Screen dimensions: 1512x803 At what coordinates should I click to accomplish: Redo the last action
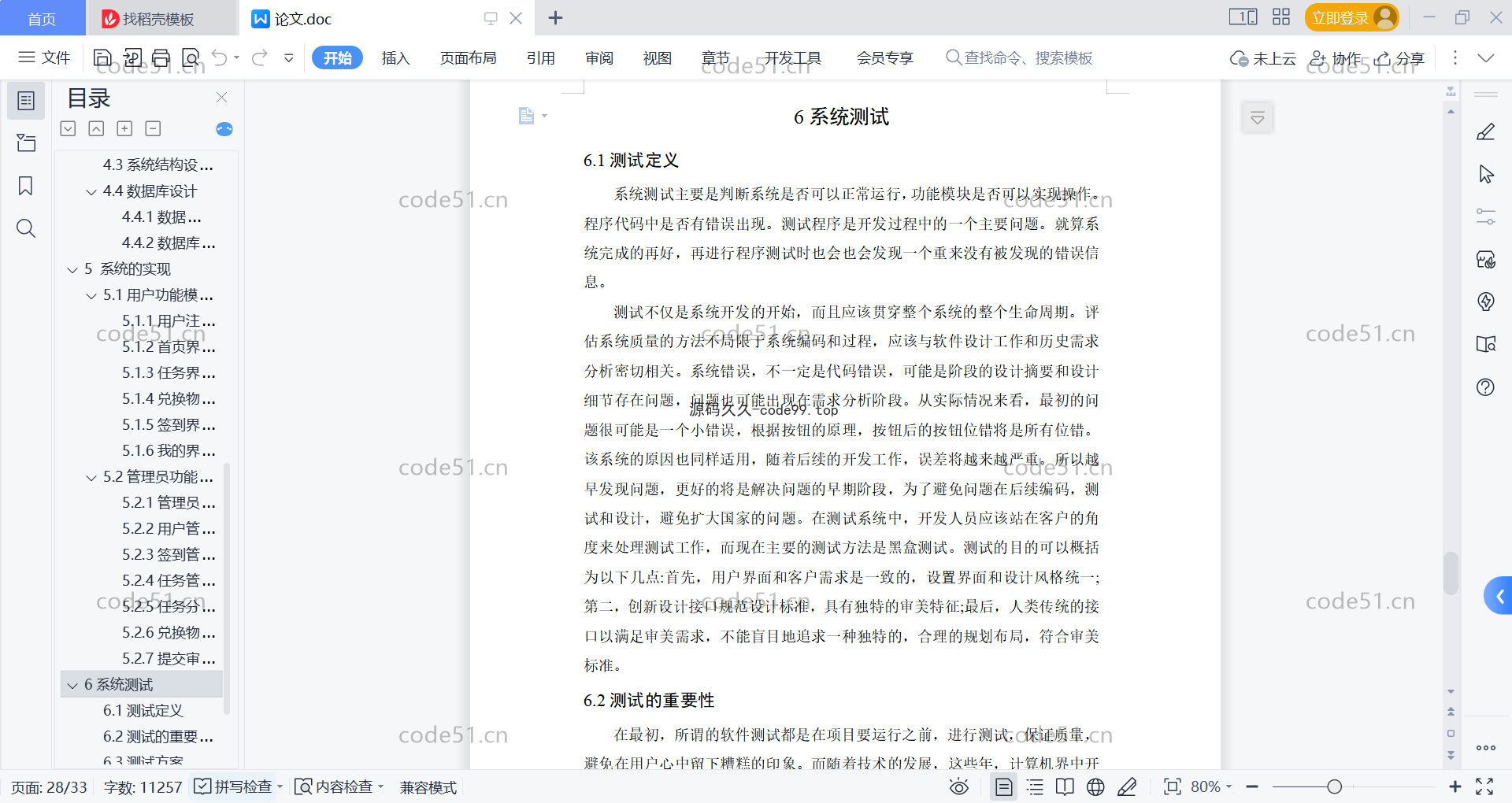tap(259, 57)
